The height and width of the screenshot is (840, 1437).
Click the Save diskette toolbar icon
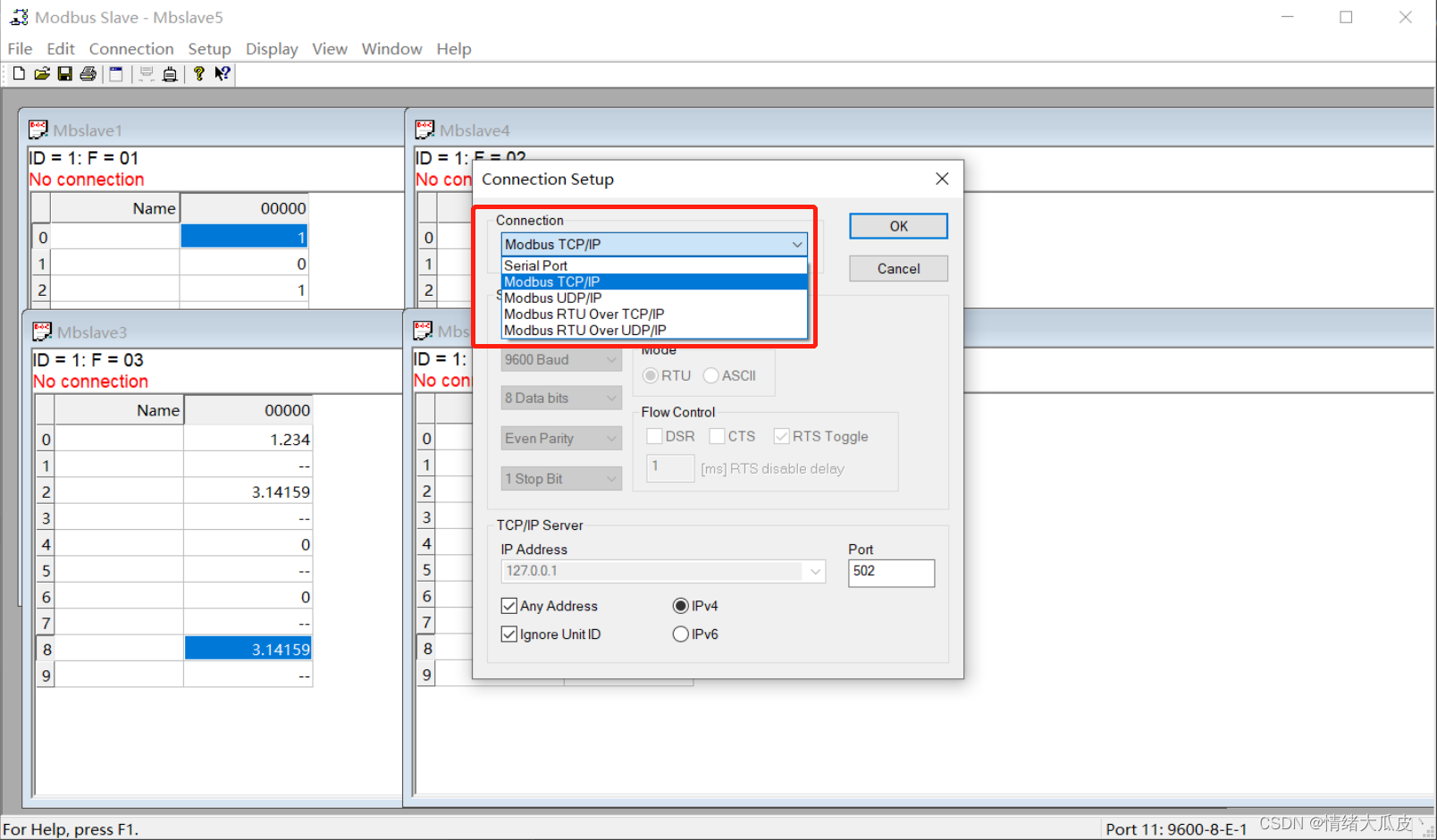click(64, 74)
